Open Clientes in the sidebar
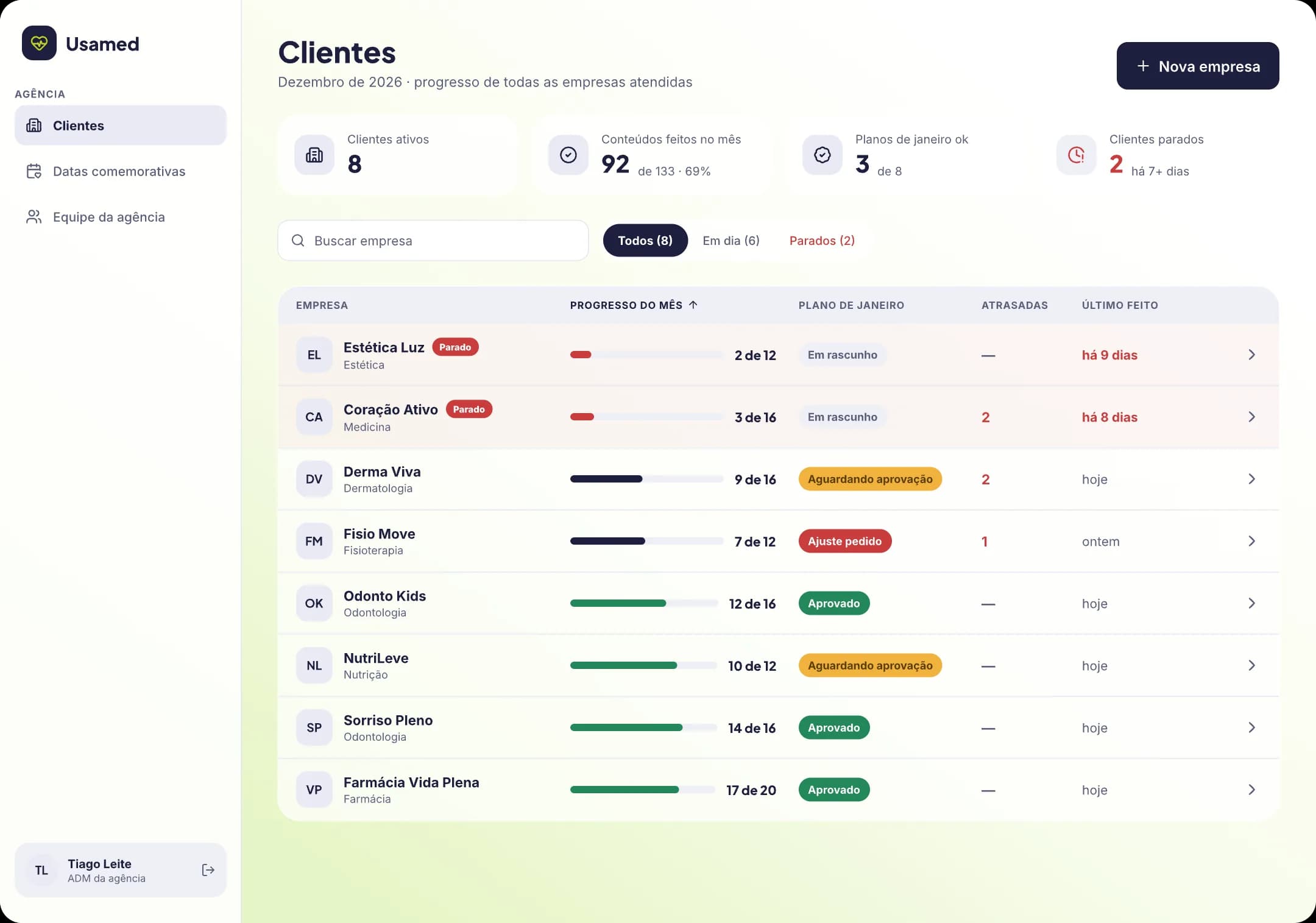 click(121, 126)
